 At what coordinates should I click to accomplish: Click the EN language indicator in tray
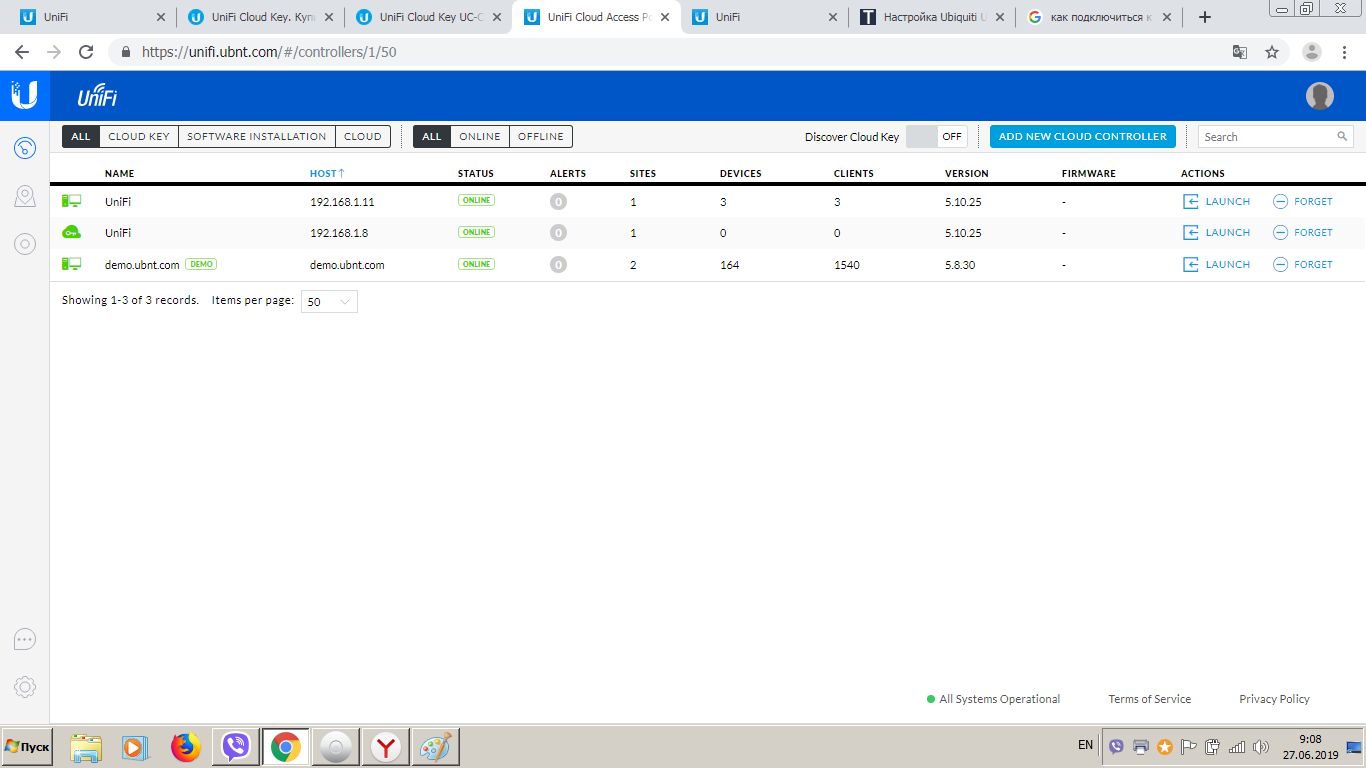tap(1085, 745)
